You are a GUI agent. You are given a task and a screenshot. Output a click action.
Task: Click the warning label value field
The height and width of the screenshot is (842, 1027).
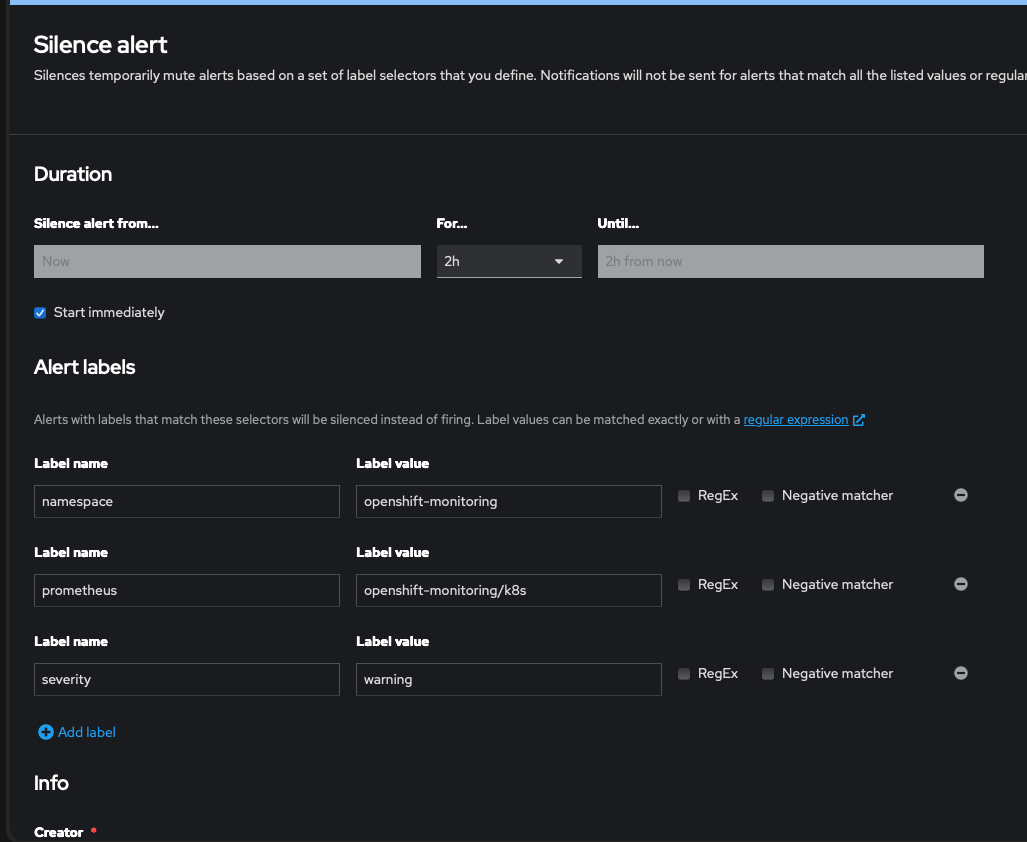click(x=508, y=679)
